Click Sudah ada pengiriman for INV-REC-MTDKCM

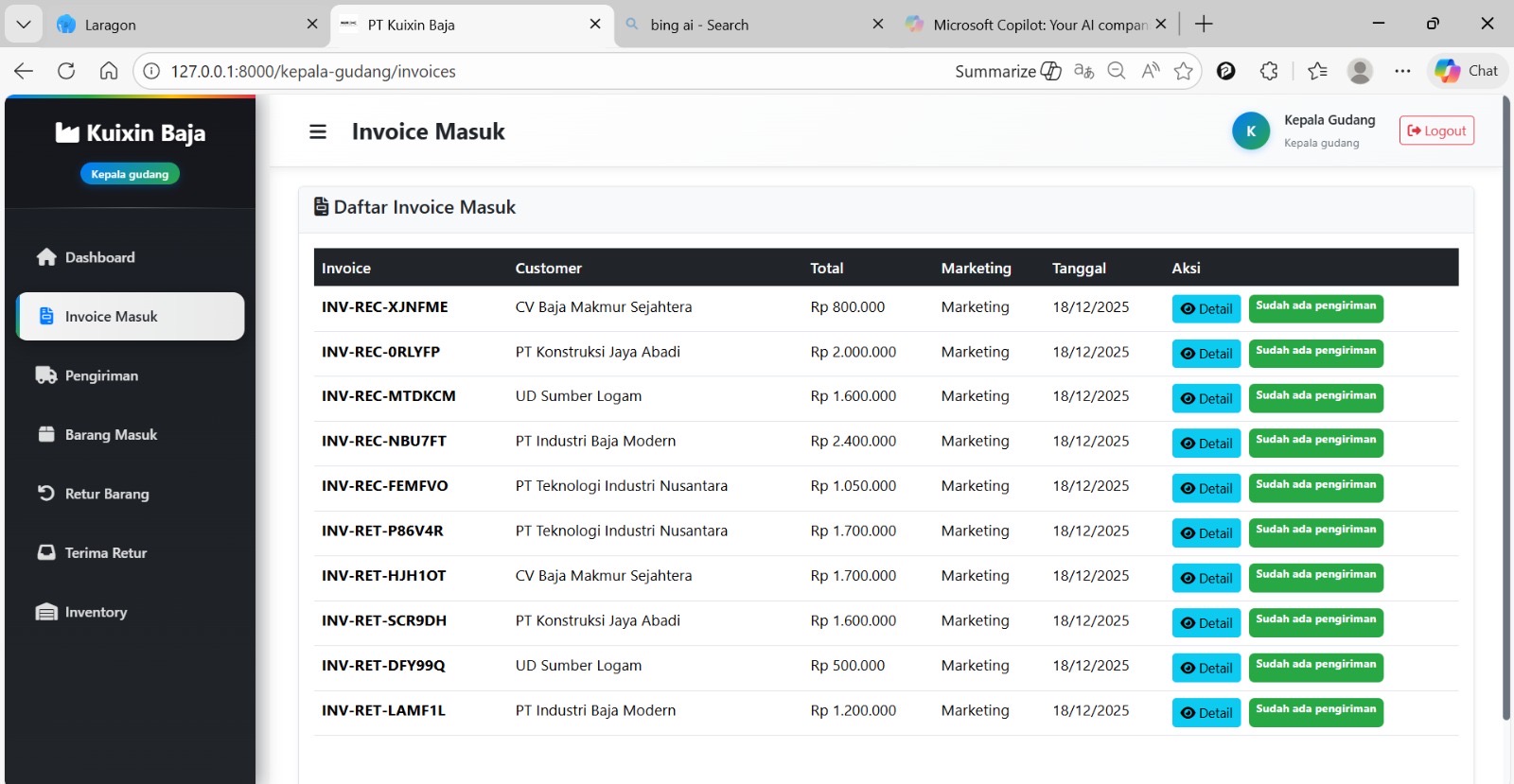coord(1315,398)
